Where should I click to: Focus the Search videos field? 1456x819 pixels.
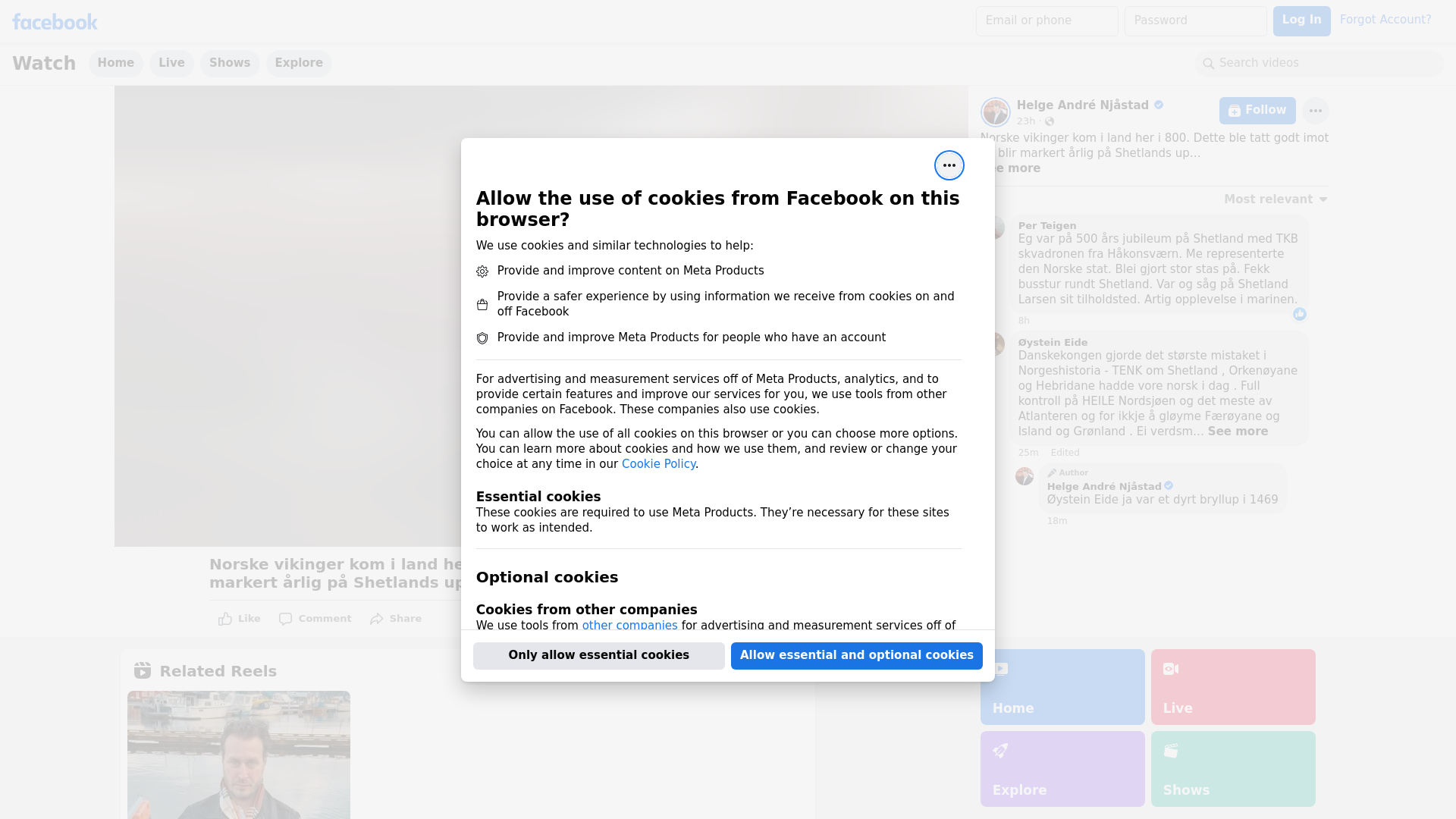point(1319,63)
